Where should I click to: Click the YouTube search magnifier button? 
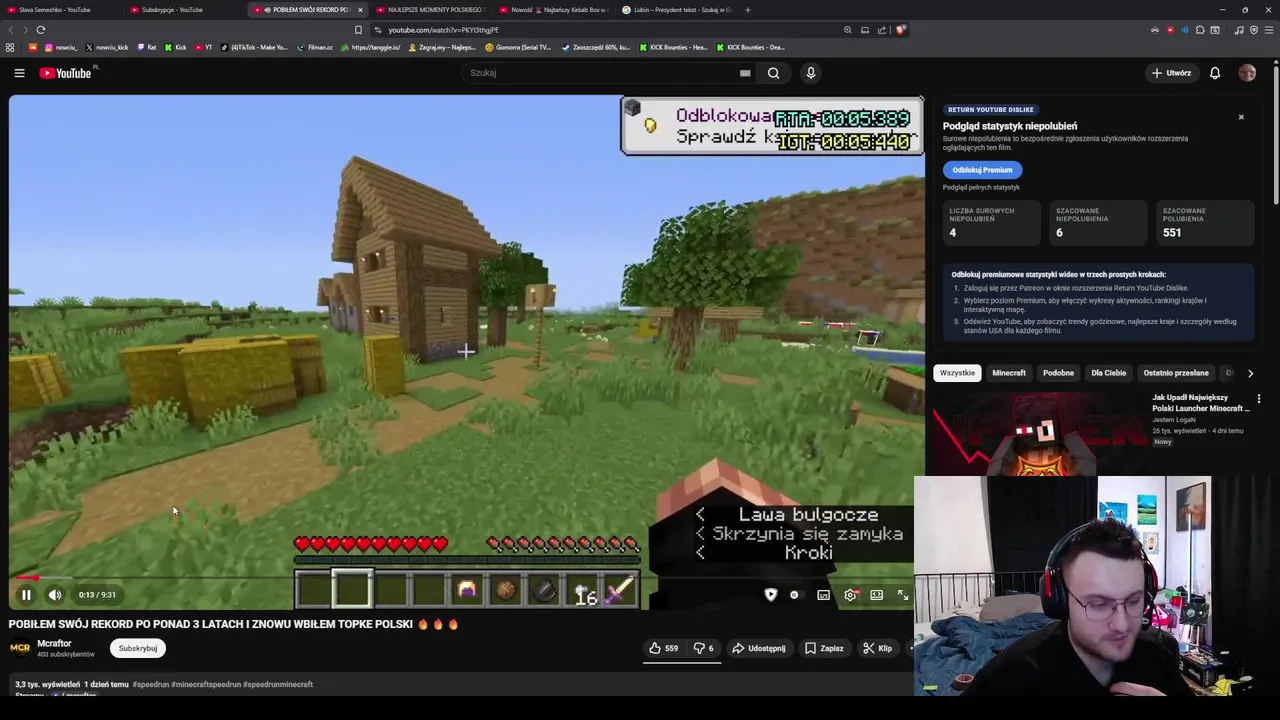pos(773,73)
